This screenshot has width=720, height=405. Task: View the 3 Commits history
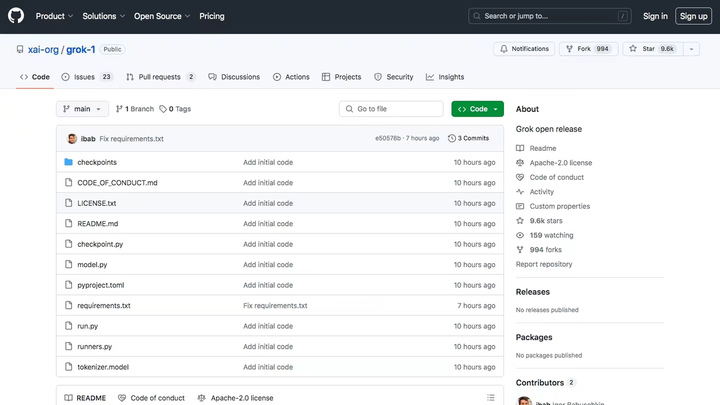[468, 138]
